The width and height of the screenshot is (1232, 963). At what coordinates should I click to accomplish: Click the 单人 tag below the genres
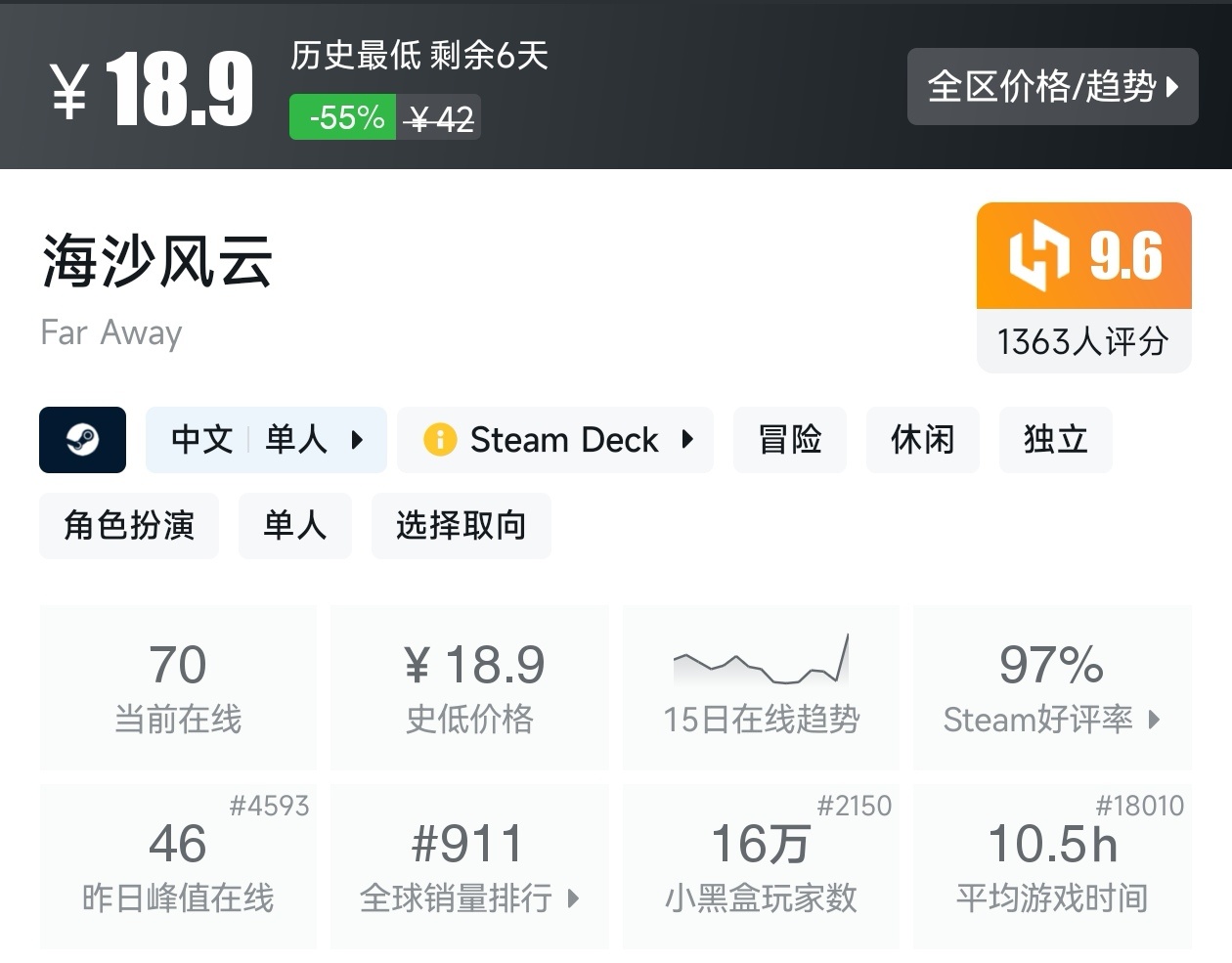294,526
